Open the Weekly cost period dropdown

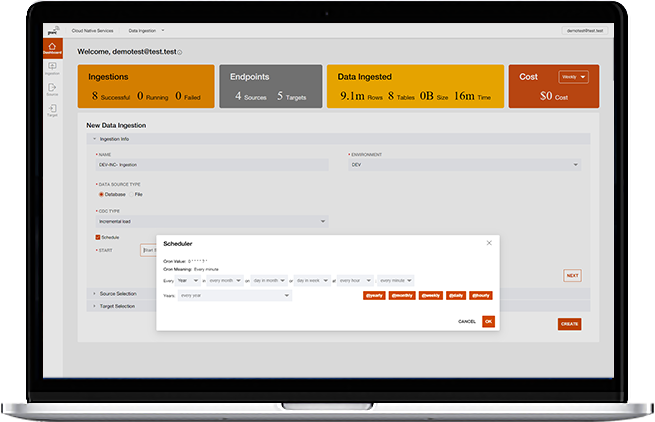pyautogui.click(x=572, y=76)
